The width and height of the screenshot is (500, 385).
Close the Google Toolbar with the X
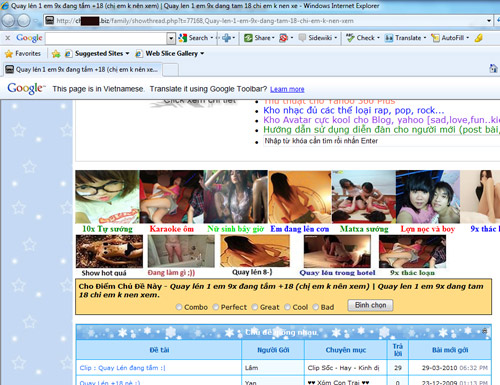(x=8, y=38)
